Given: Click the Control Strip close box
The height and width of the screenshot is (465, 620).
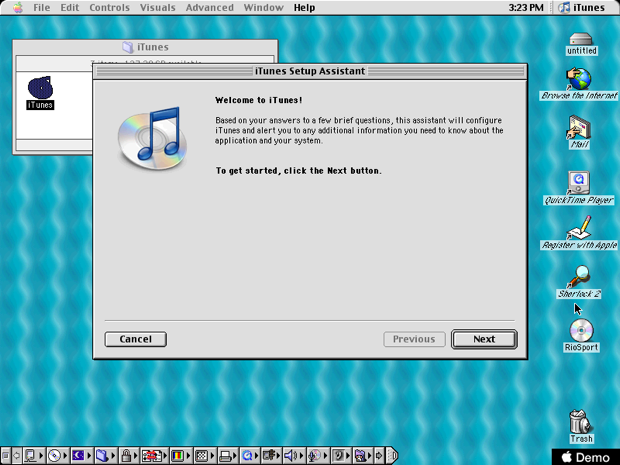Looking at the screenshot, I should pyautogui.click(x=6, y=456).
